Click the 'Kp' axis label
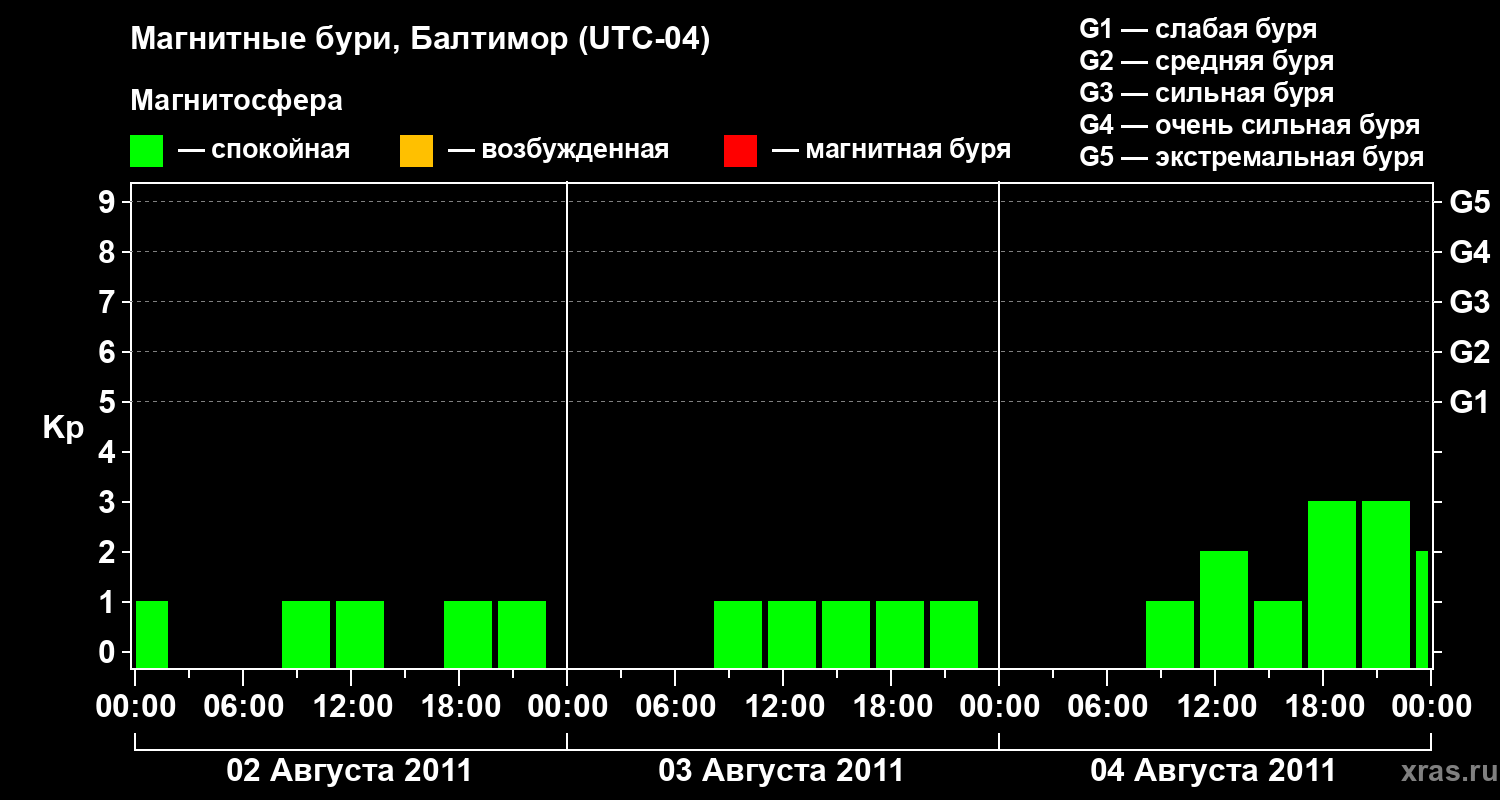Screen dimensions: 1500x800 pyautogui.click(x=63, y=428)
